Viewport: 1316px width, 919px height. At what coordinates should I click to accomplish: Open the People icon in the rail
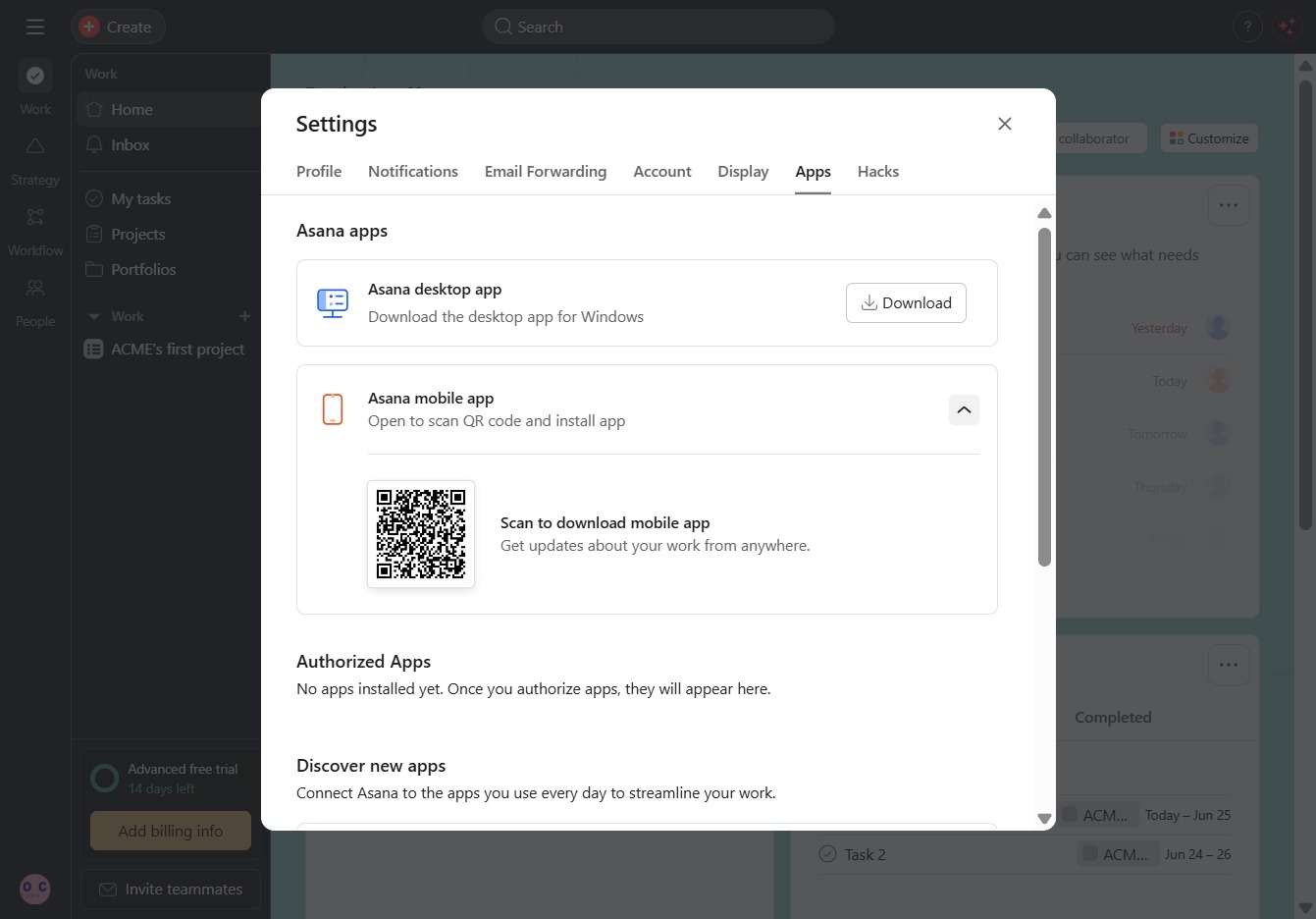click(x=35, y=288)
